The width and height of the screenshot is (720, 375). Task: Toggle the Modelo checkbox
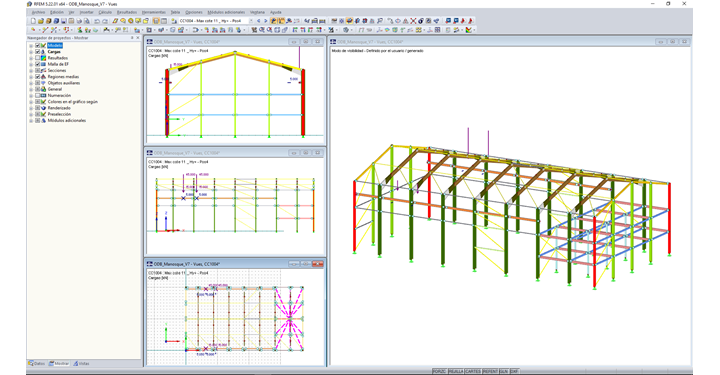(x=38, y=45)
